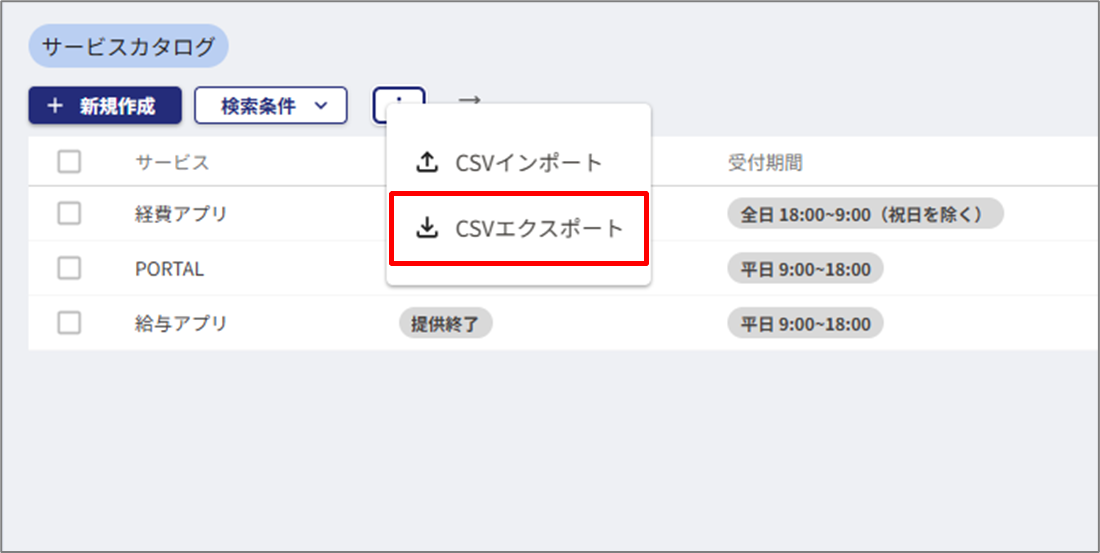Toggle the checkbox for PORTAL row
1100x553 pixels.
[69, 268]
